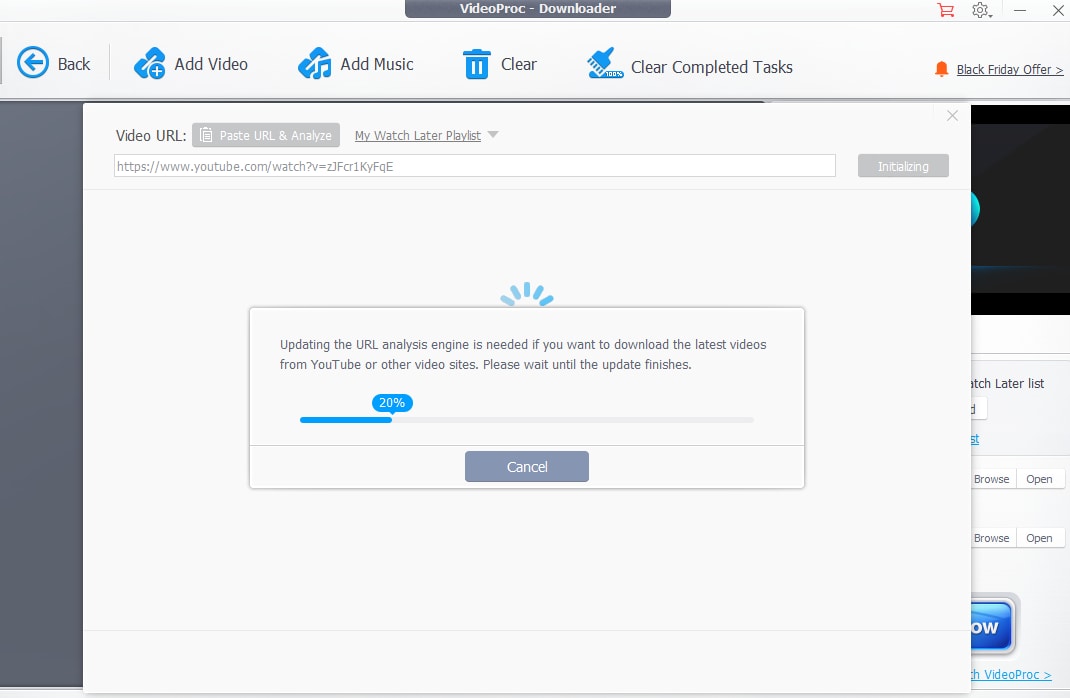Click the Clear trash can icon
Viewport: 1070px width, 698px height.
pyautogui.click(x=476, y=64)
